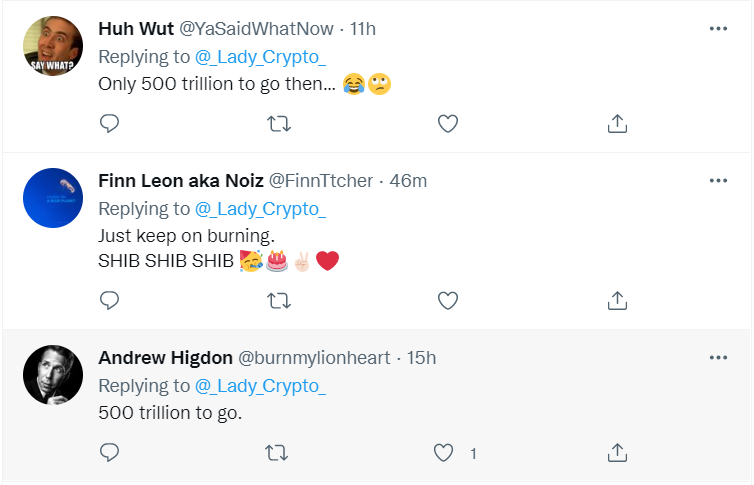This screenshot has height=485, width=754.
Task: Open Andrew Higdon's profile name link
Action: 165,358
